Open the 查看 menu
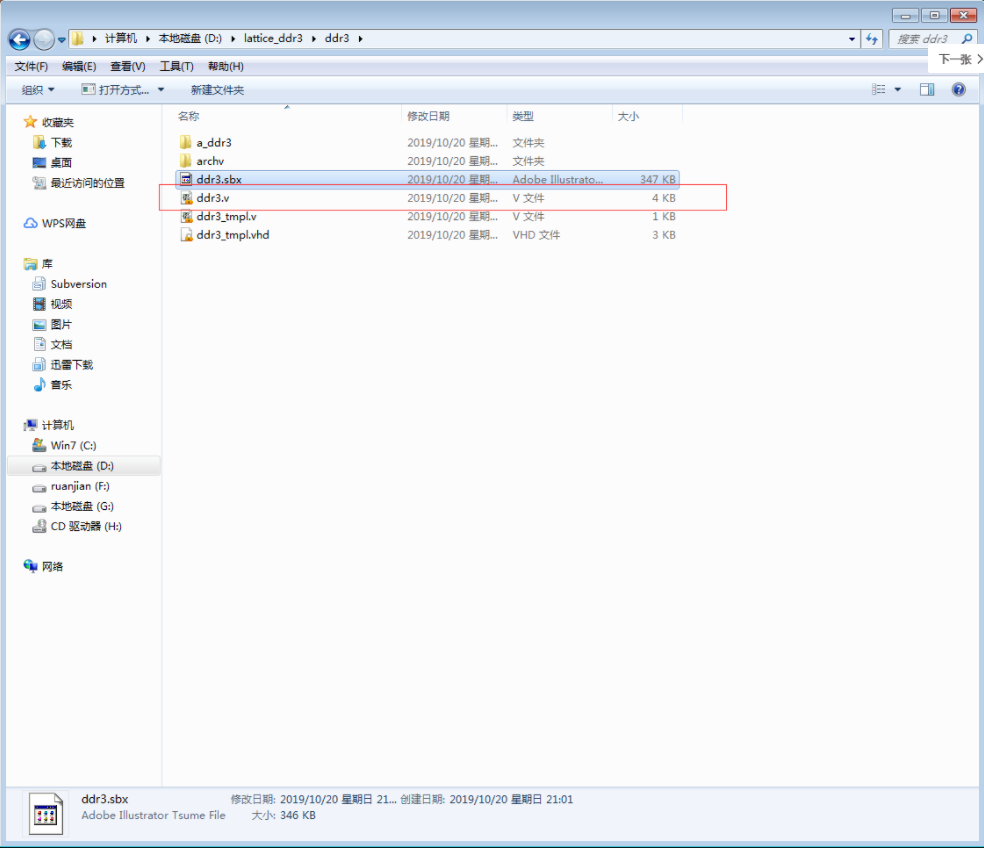Image resolution: width=984 pixels, height=848 pixels. click(x=127, y=66)
